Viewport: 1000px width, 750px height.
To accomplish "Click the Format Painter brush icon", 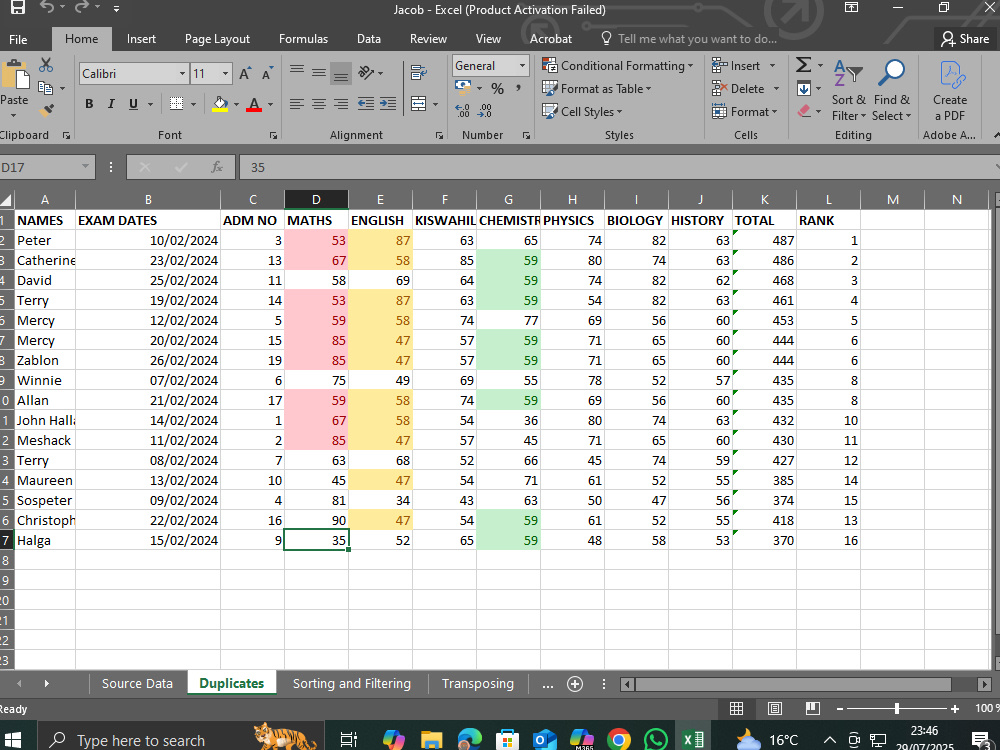I will [46, 110].
